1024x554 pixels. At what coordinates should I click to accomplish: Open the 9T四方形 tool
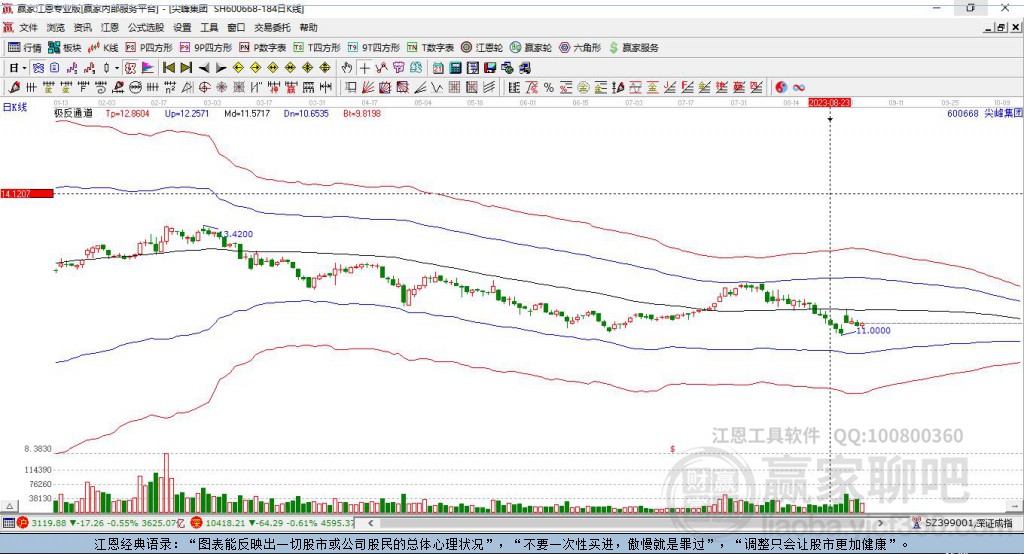click(374, 48)
